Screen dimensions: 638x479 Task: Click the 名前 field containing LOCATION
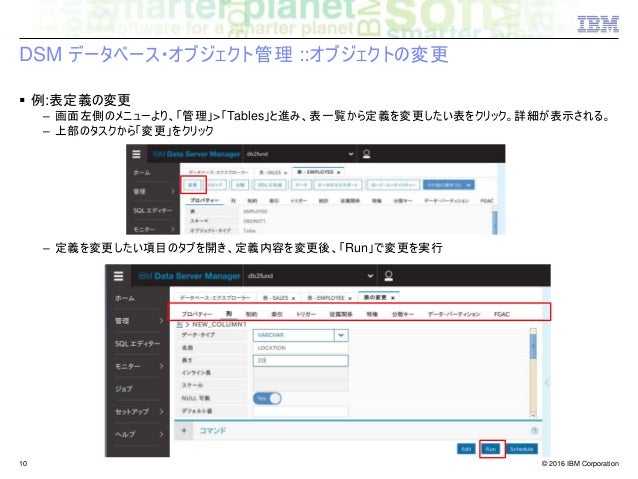point(300,348)
